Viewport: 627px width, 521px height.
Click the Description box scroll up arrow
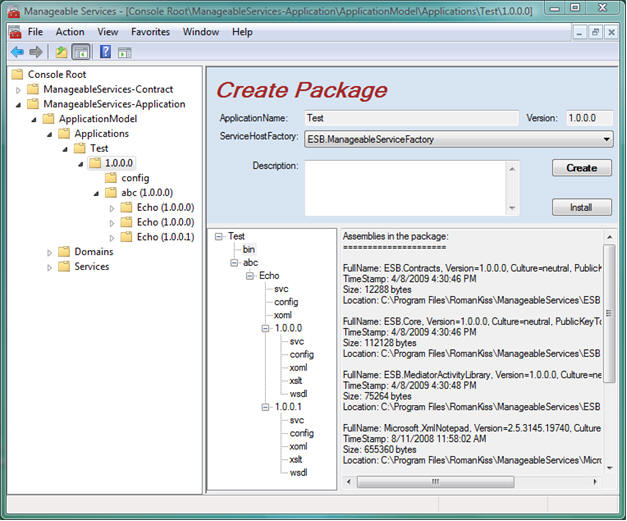point(512,169)
